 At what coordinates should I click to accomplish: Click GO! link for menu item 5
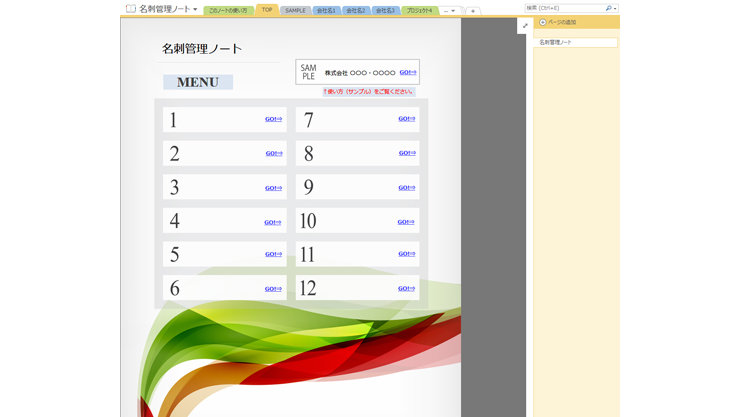coord(273,254)
